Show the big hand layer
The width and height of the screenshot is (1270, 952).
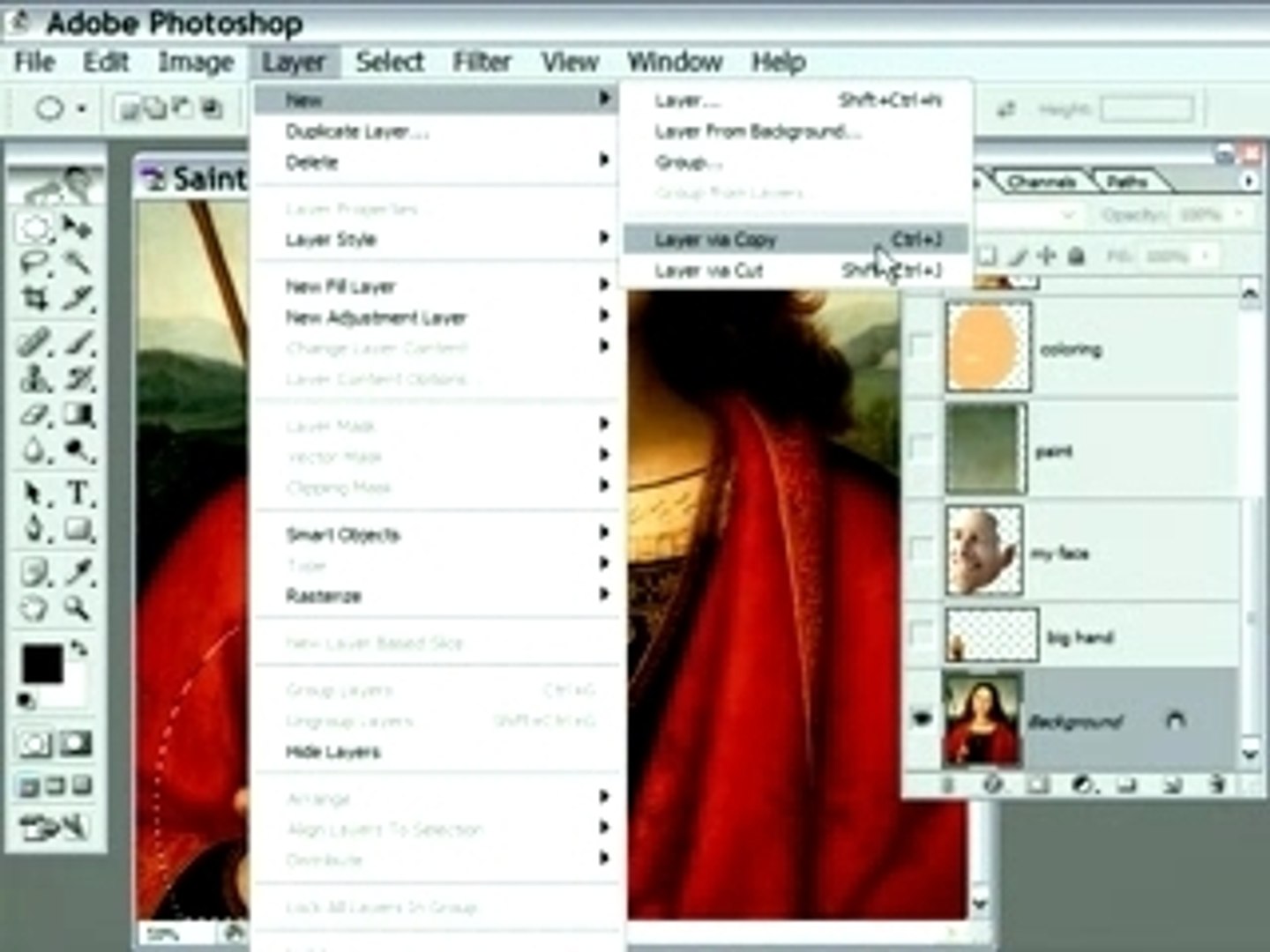(x=921, y=633)
